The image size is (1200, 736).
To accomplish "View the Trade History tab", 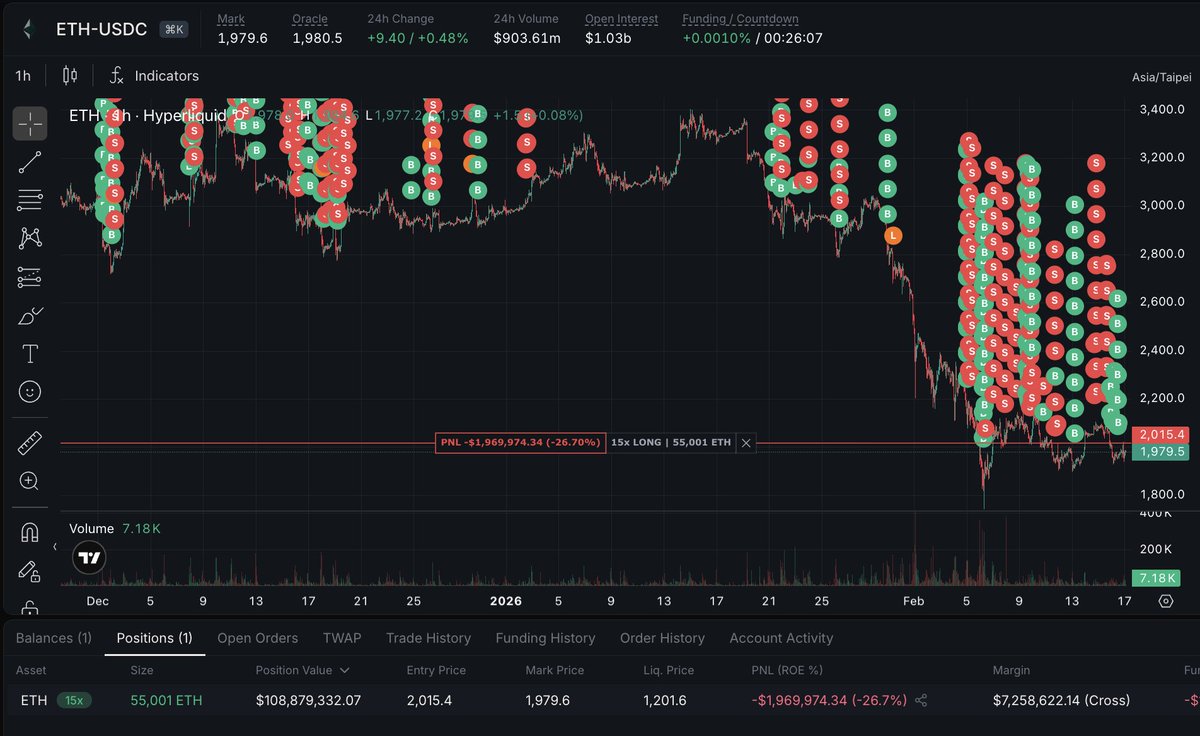I will (x=428, y=638).
